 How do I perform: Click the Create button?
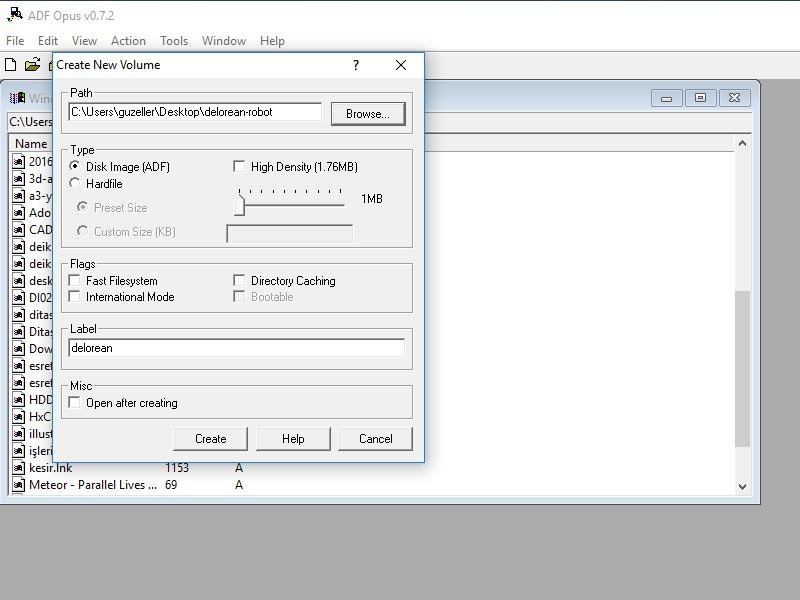tap(211, 439)
